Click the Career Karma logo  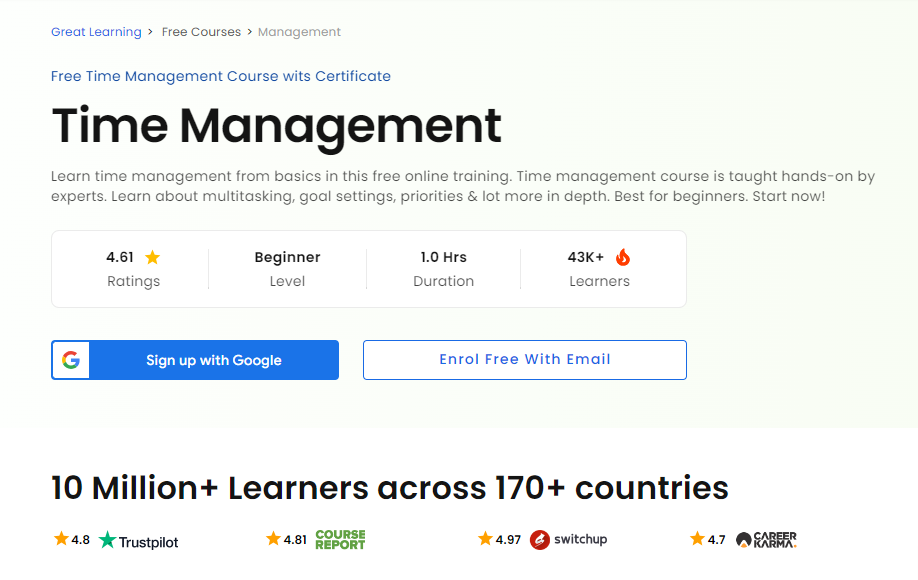coord(766,540)
